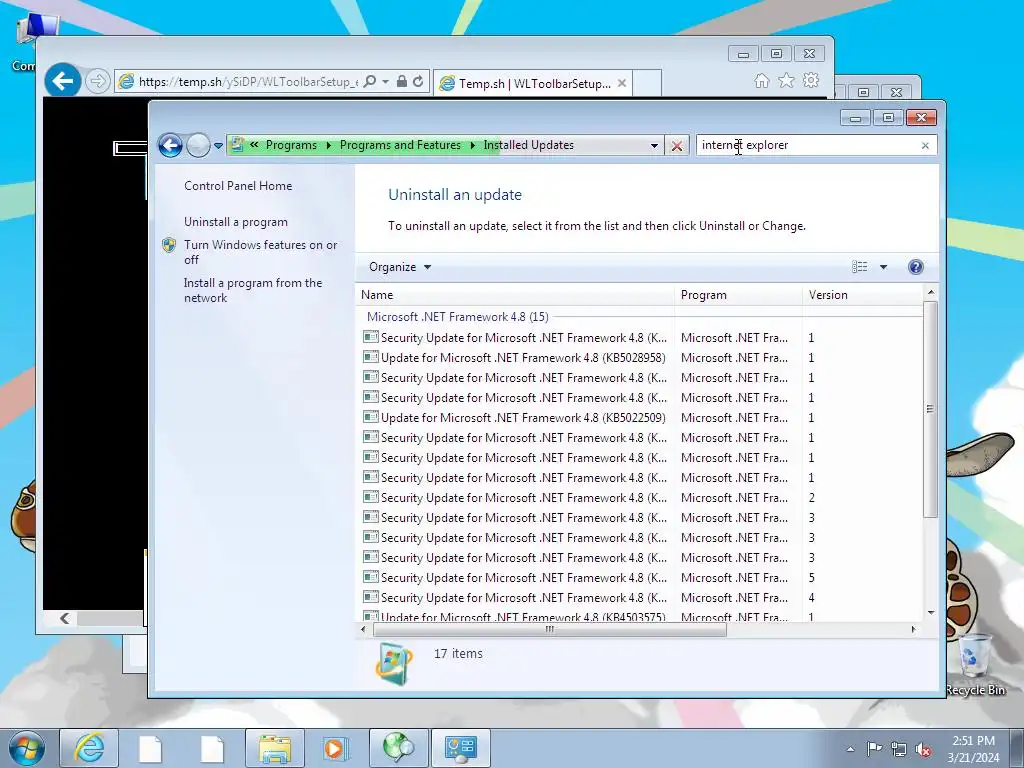Click Internet Explorer temp.sh address bar

248,82
